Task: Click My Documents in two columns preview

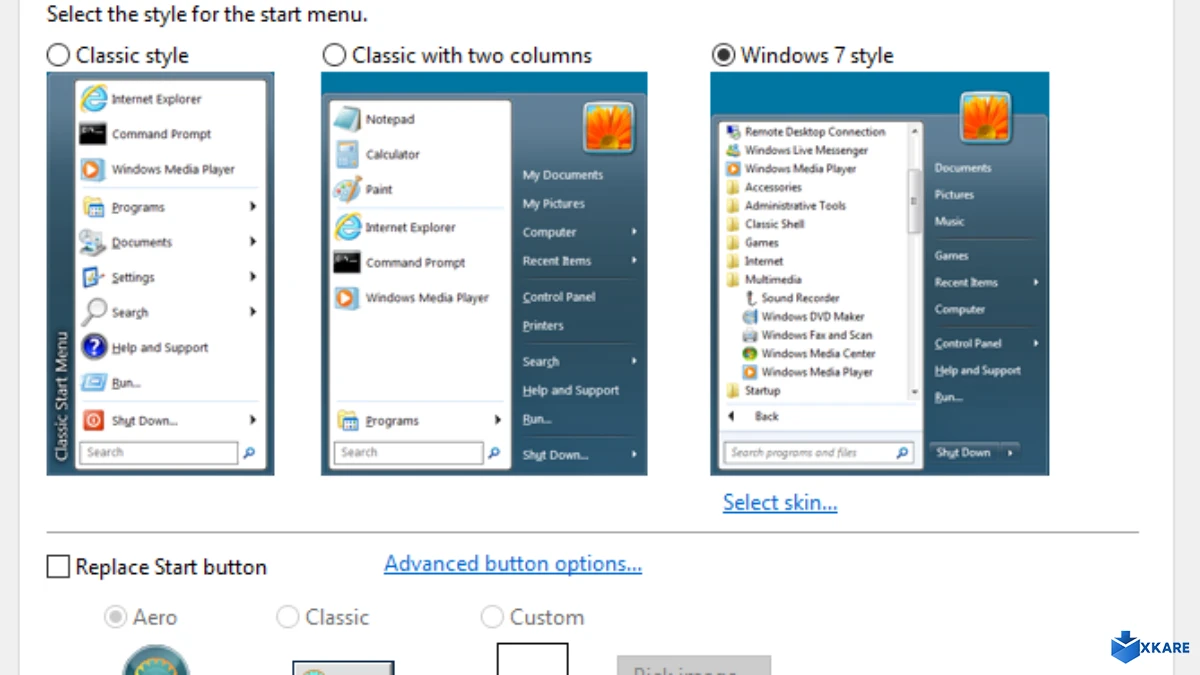Action: [563, 175]
